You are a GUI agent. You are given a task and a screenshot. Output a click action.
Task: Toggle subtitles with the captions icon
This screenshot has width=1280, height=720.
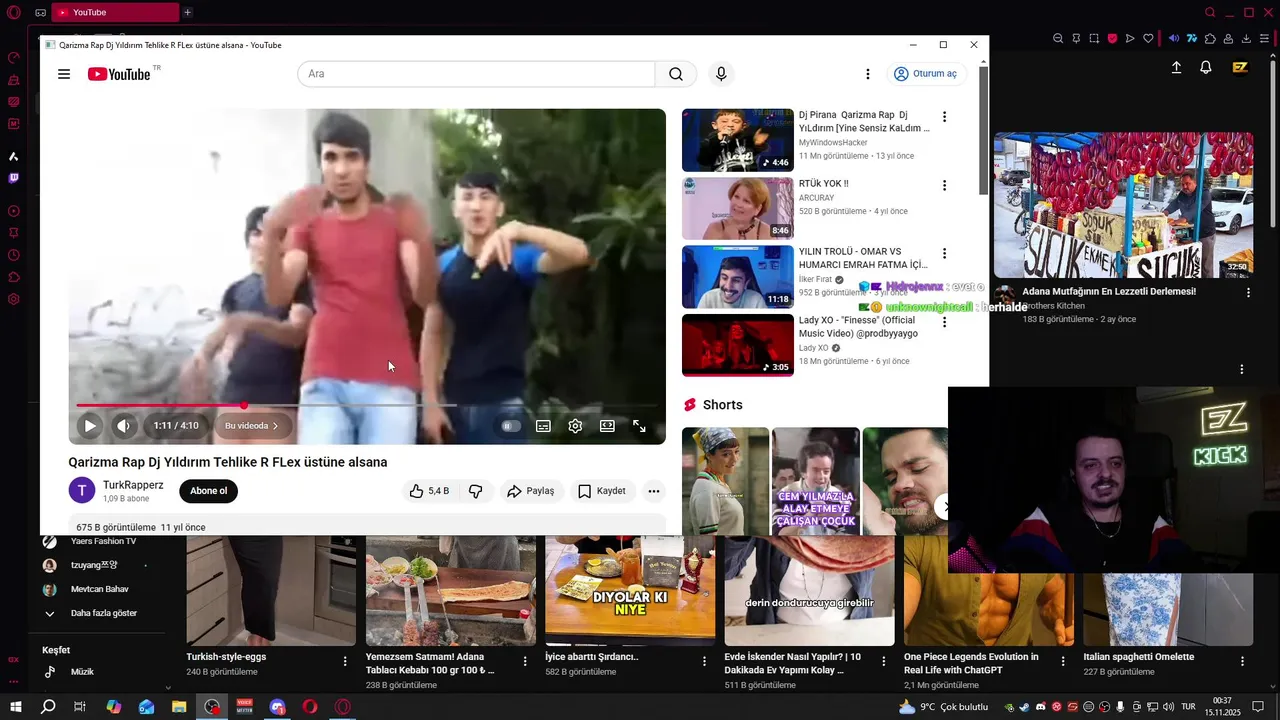tap(543, 426)
